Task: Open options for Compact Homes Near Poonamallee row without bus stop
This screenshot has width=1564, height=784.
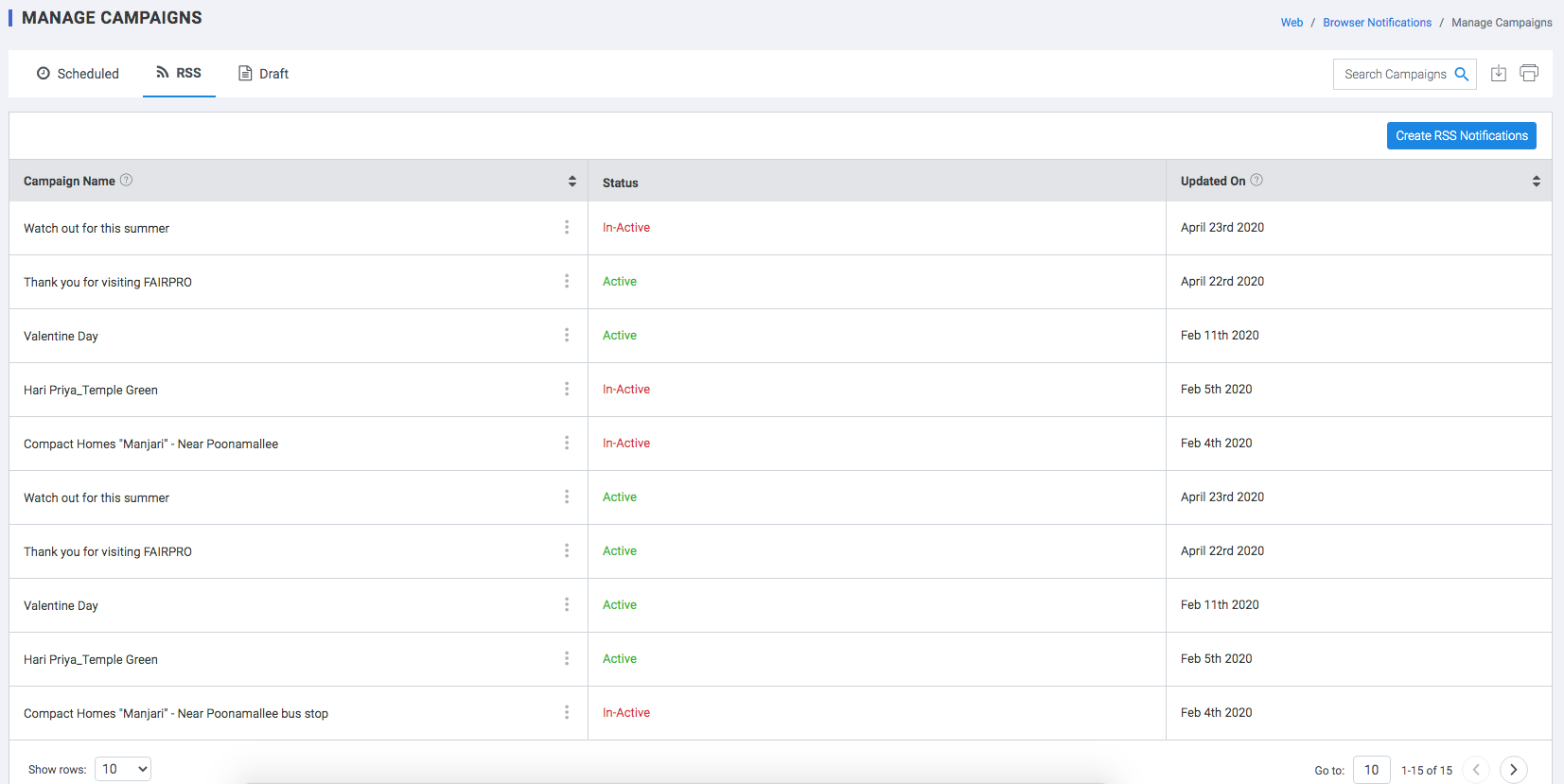Action: pos(567,443)
